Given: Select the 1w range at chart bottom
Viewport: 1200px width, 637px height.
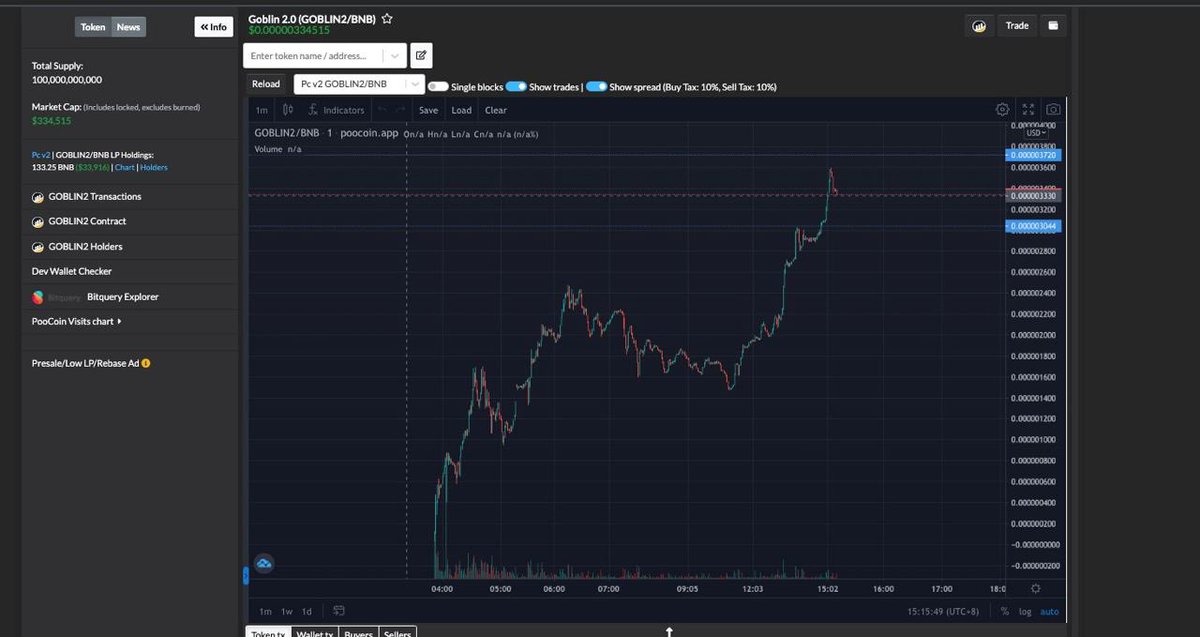Looking at the screenshot, I should (286, 611).
